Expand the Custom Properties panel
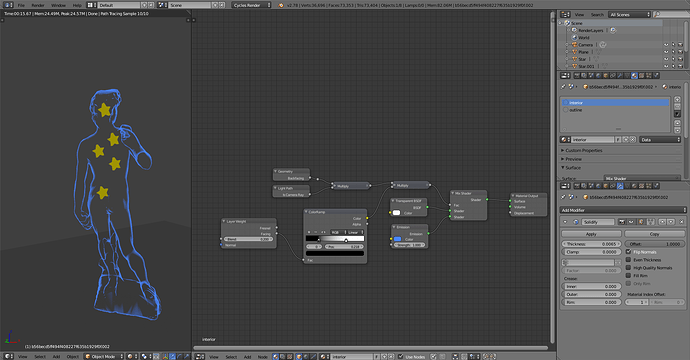This screenshot has width=690, height=360. 584,151
